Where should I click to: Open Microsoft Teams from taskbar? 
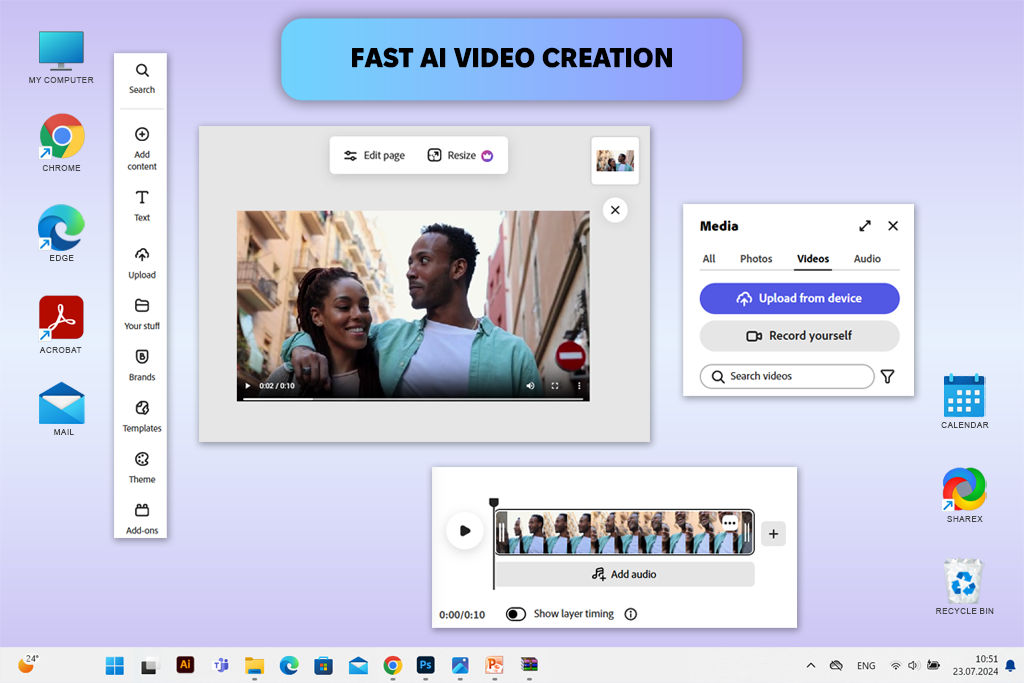pos(221,665)
